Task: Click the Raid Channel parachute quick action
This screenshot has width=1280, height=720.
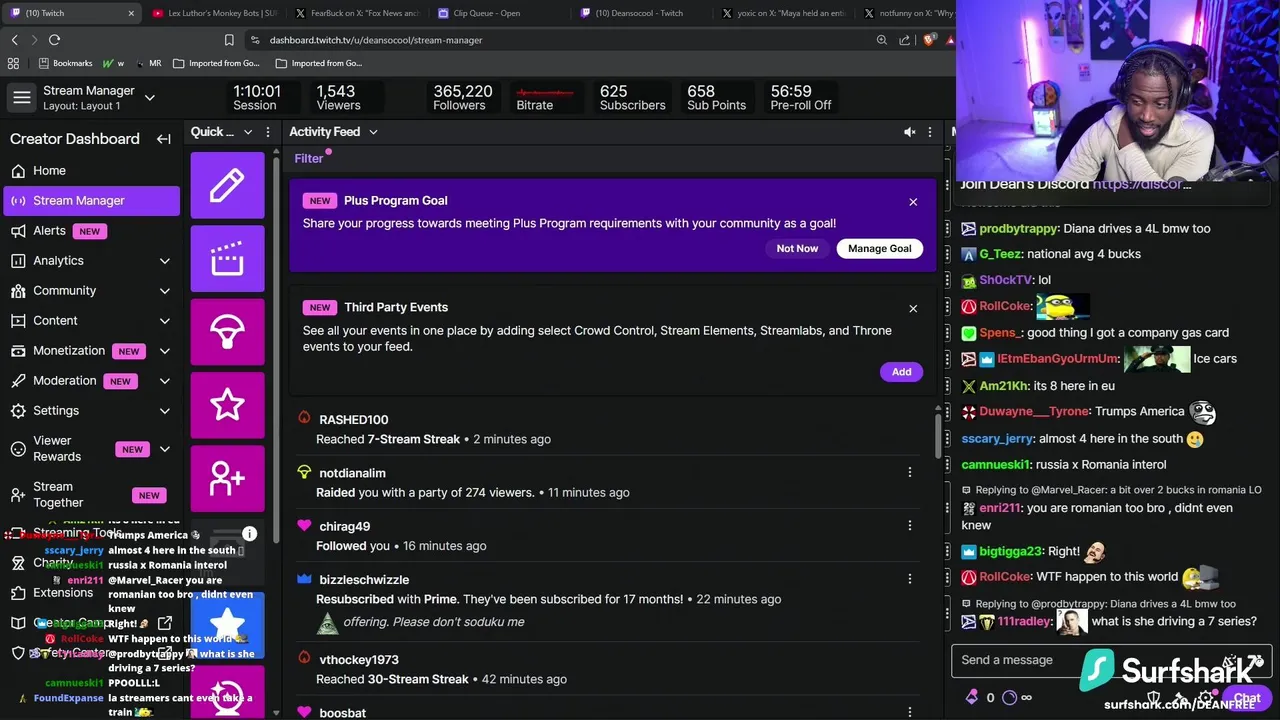Action: coord(227,332)
